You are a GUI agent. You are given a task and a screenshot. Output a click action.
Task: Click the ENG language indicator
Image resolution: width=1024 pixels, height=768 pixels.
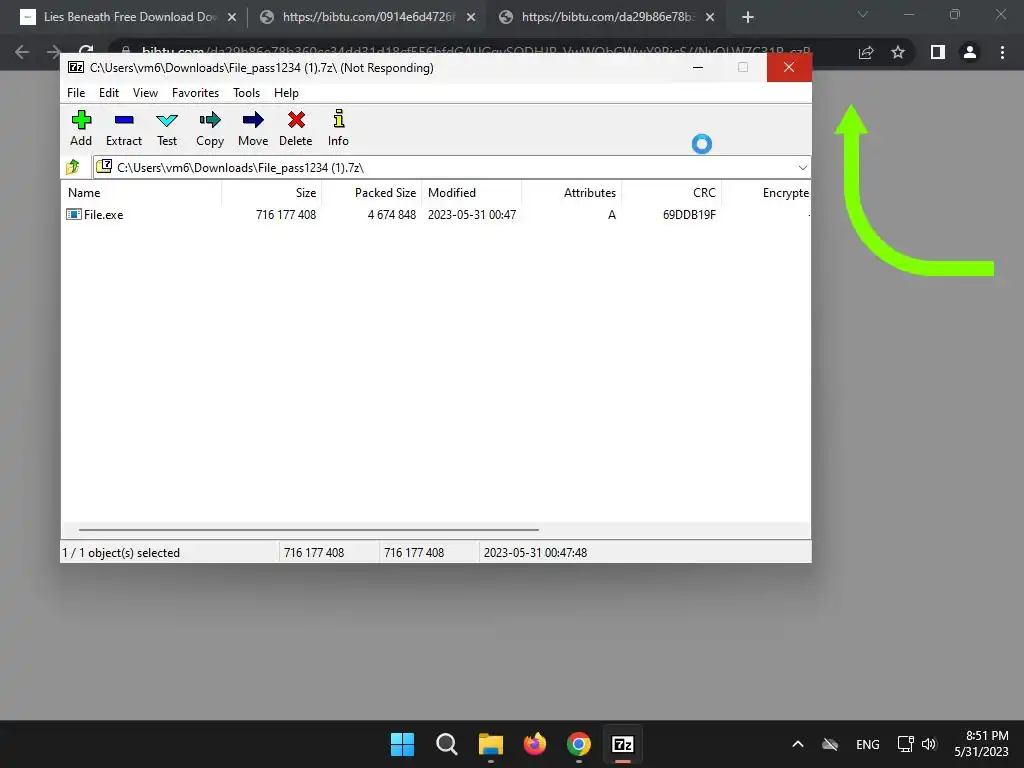point(867,744)
